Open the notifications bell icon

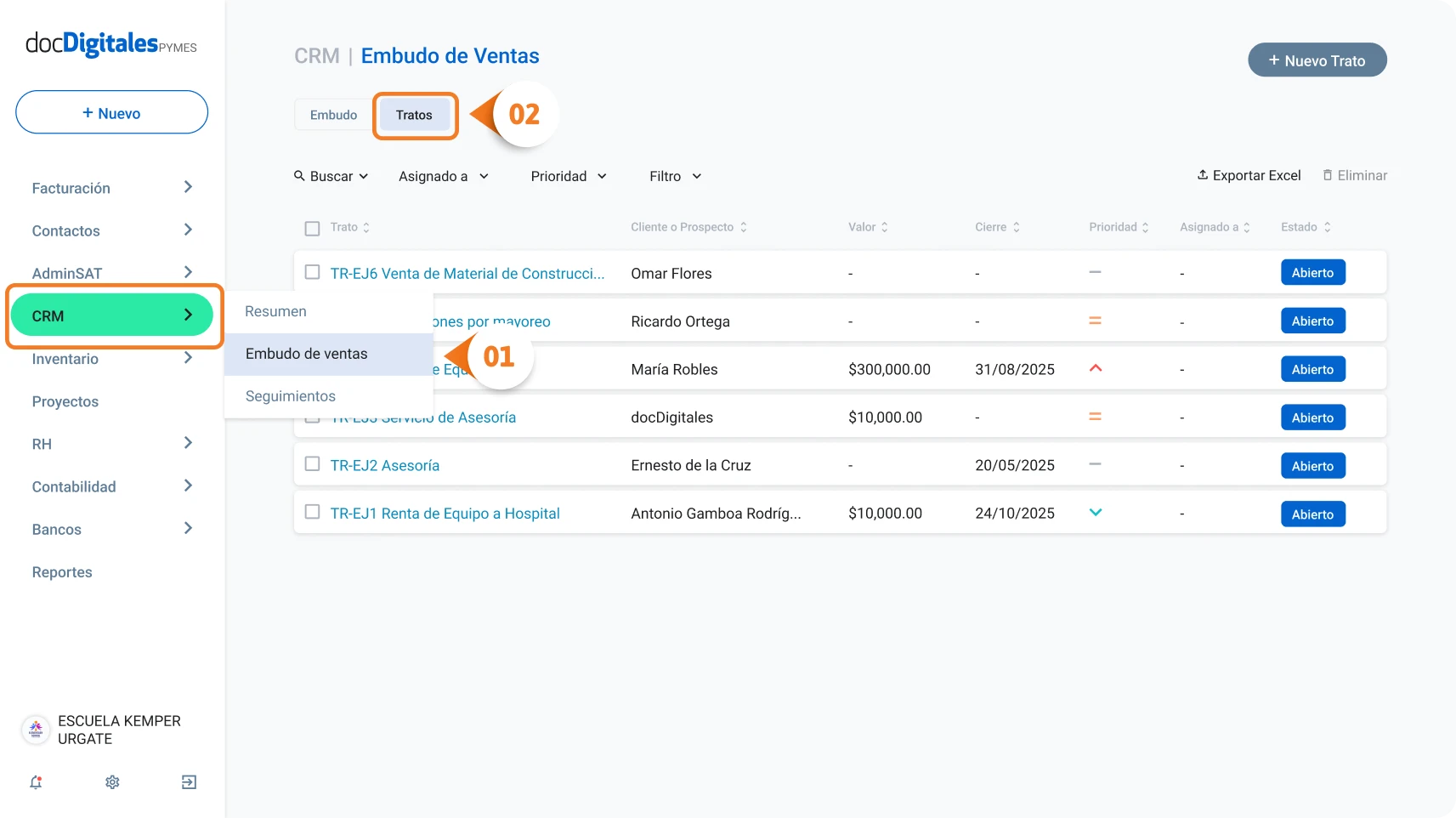point(36,782)
